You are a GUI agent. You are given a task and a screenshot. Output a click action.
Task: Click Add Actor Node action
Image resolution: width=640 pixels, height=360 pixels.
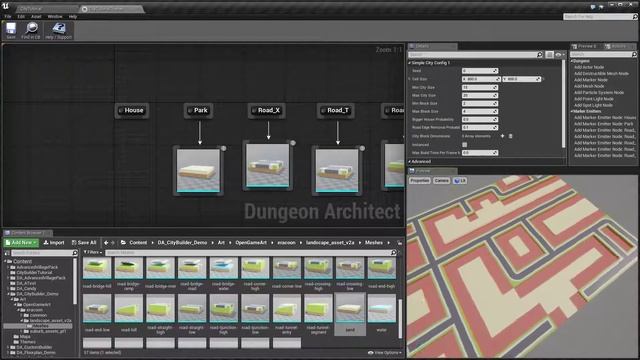(589, 67)
